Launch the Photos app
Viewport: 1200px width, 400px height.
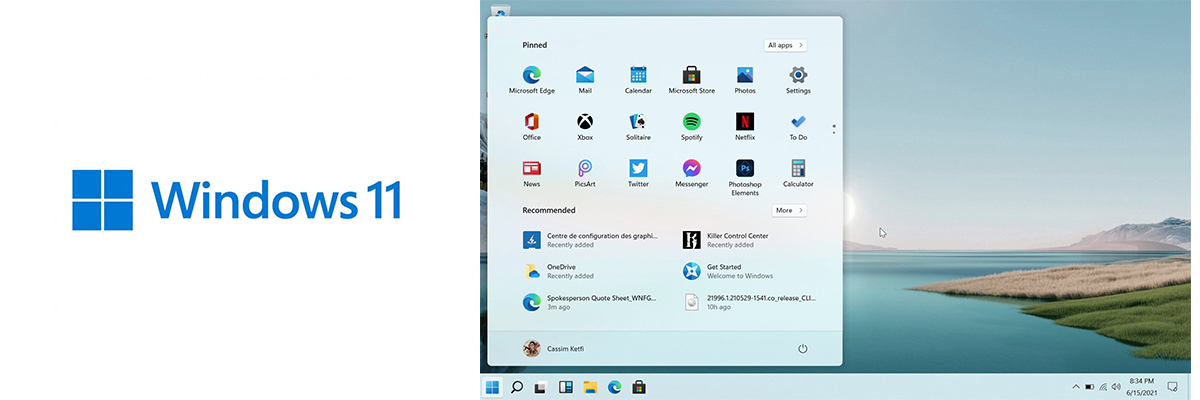745,80
